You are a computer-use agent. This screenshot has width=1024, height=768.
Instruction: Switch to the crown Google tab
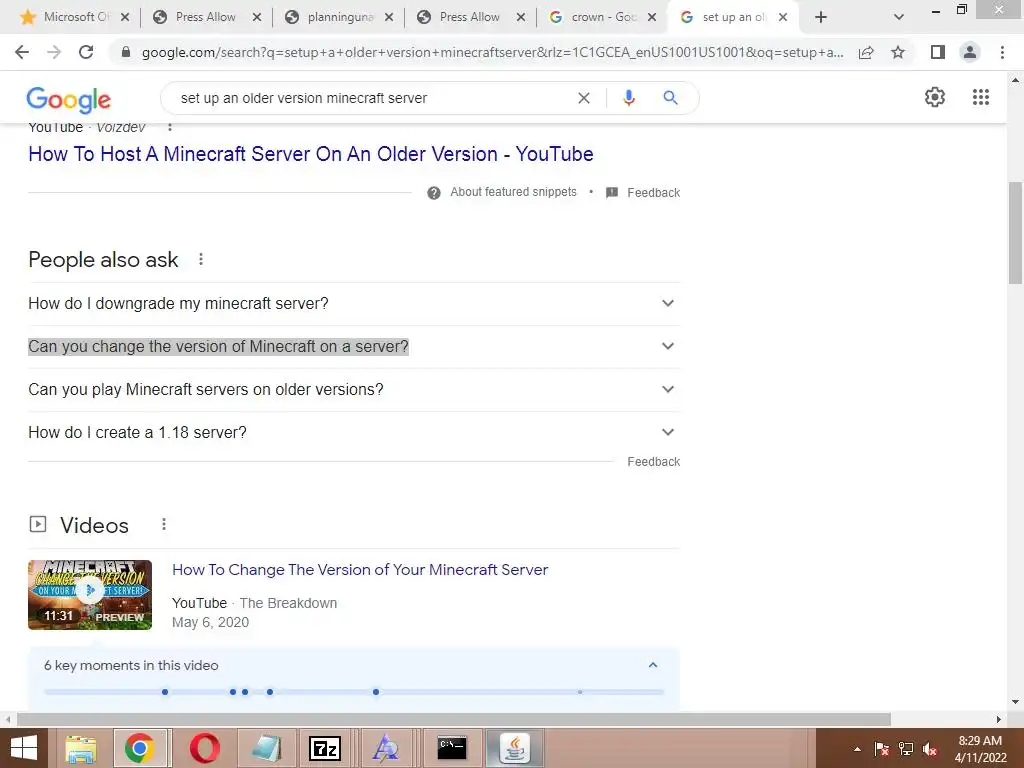601,17
